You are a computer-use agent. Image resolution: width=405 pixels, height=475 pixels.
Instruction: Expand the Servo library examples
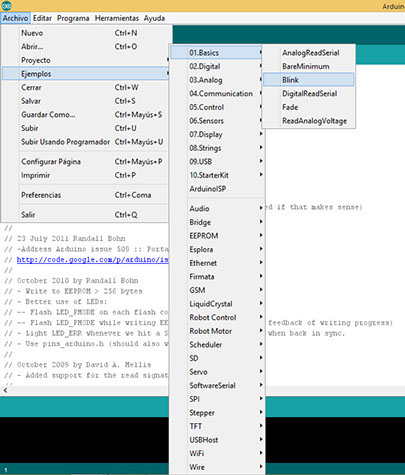tap(217, 372)
